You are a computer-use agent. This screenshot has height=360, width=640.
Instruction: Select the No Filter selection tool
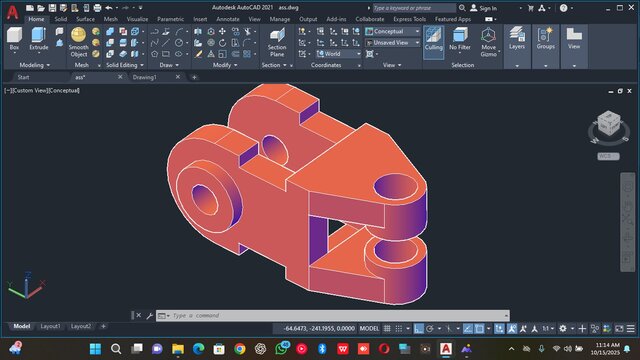click(460, 38)
